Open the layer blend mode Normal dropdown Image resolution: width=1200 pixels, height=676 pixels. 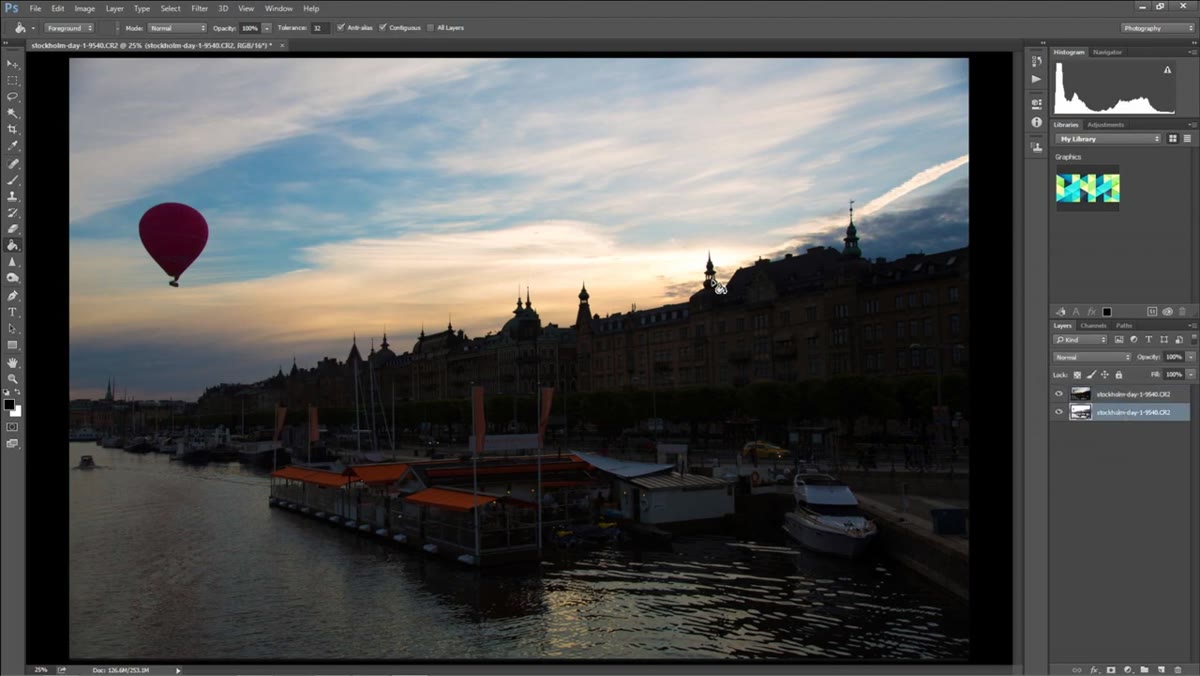coord(1092,357)
